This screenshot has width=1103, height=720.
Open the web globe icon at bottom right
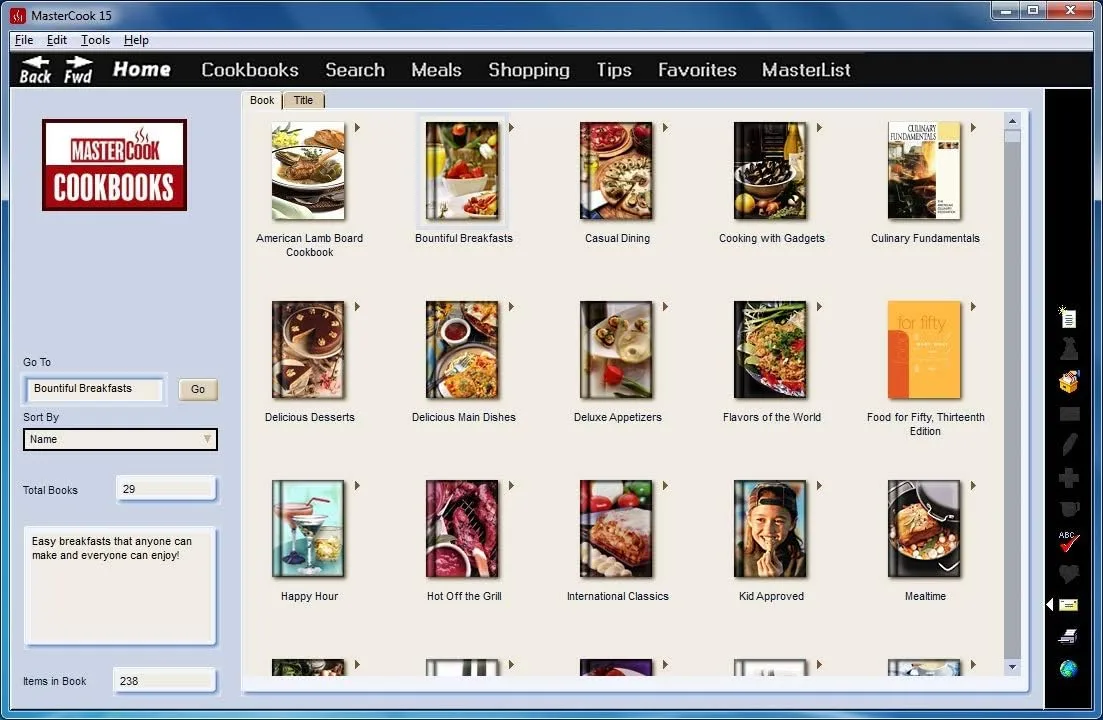[1067, 668]
